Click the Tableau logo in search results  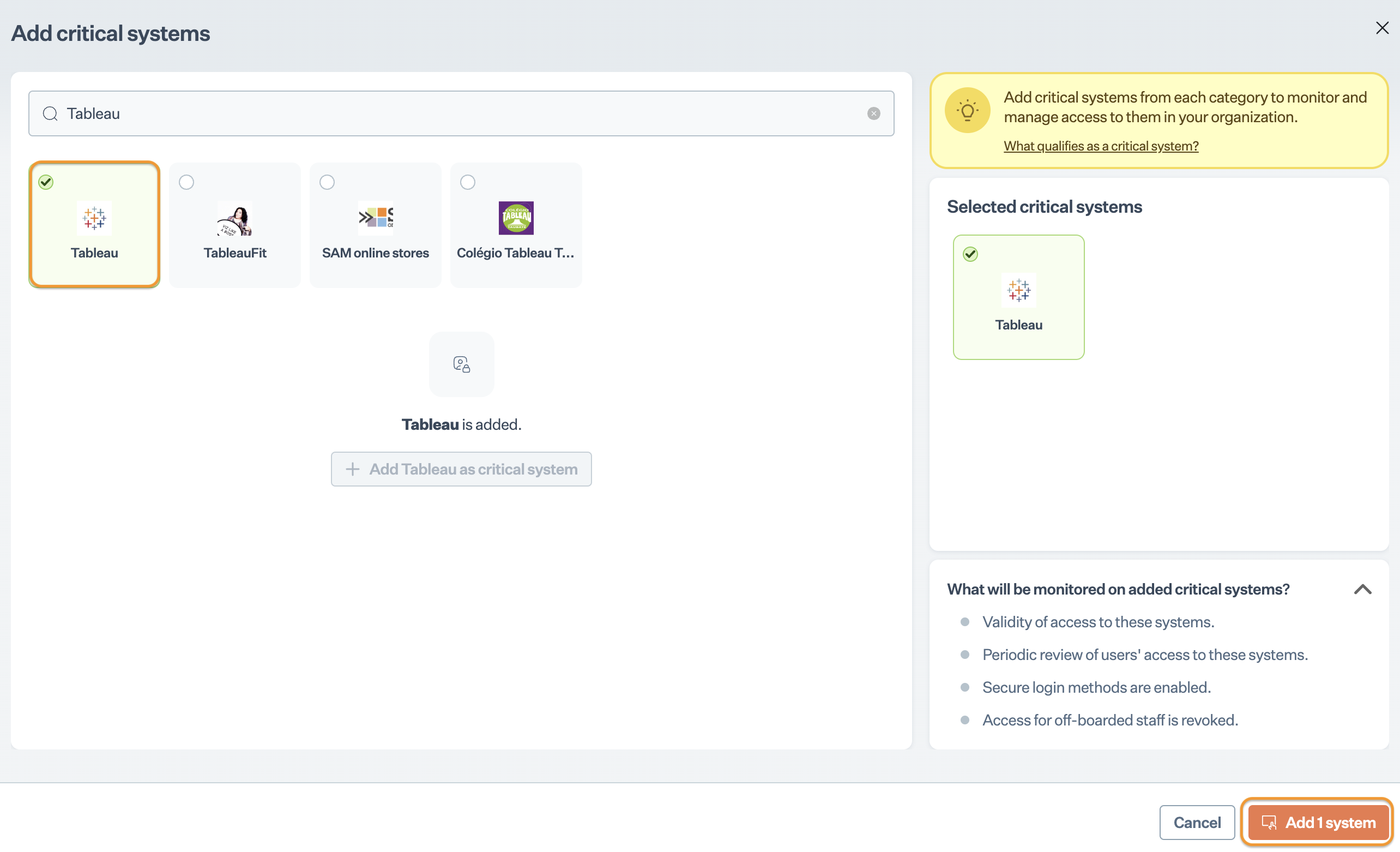pos(94,218)
